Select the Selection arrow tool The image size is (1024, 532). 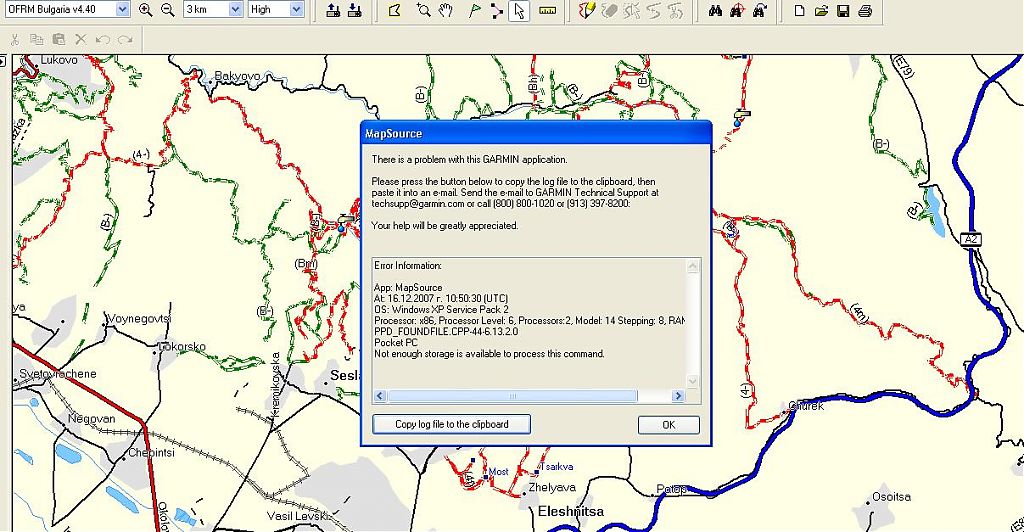coord(519,10)
